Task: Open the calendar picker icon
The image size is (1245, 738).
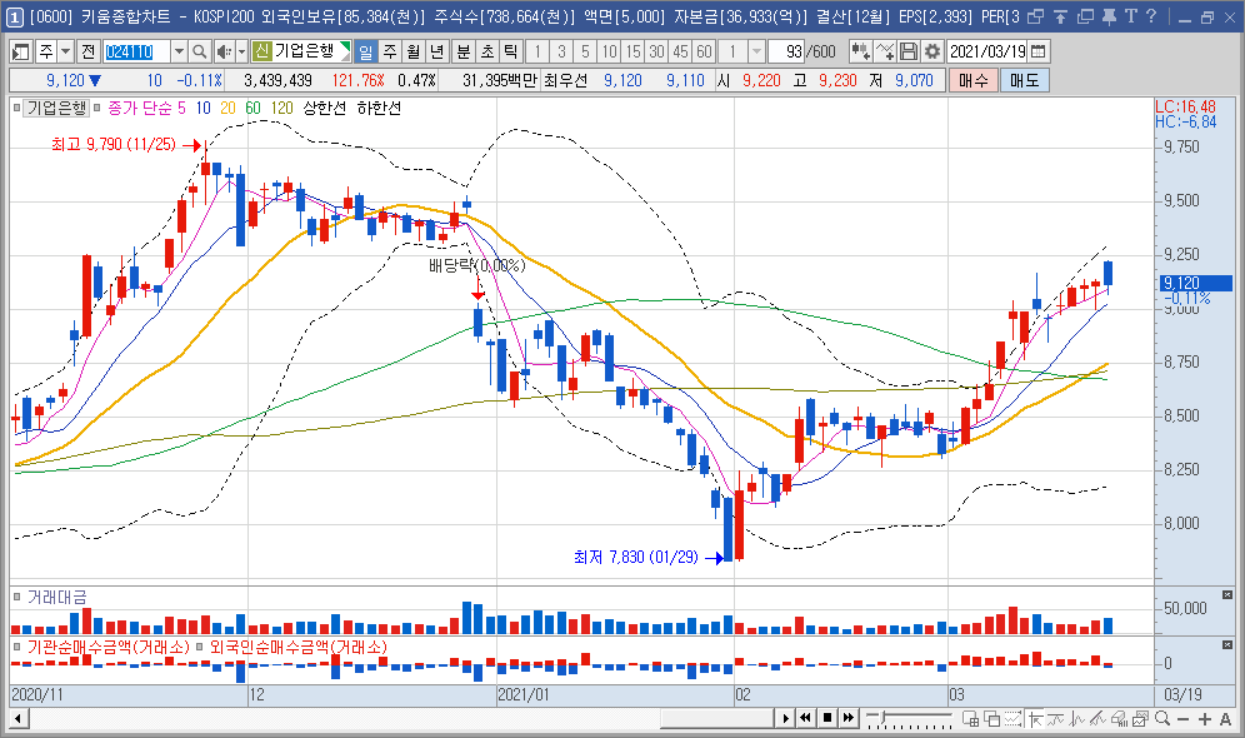Action: tap(1038, 51)
